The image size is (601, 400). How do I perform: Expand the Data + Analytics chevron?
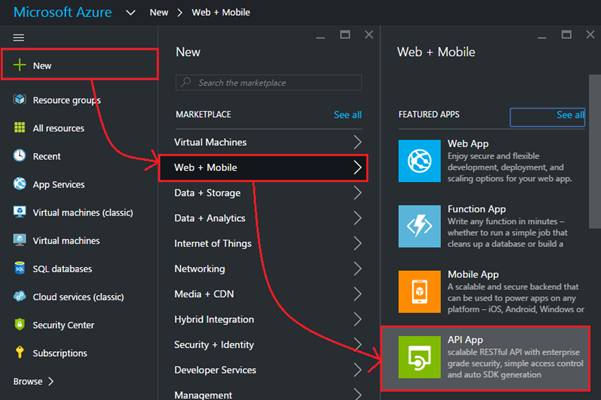click(x=357, y=218)
